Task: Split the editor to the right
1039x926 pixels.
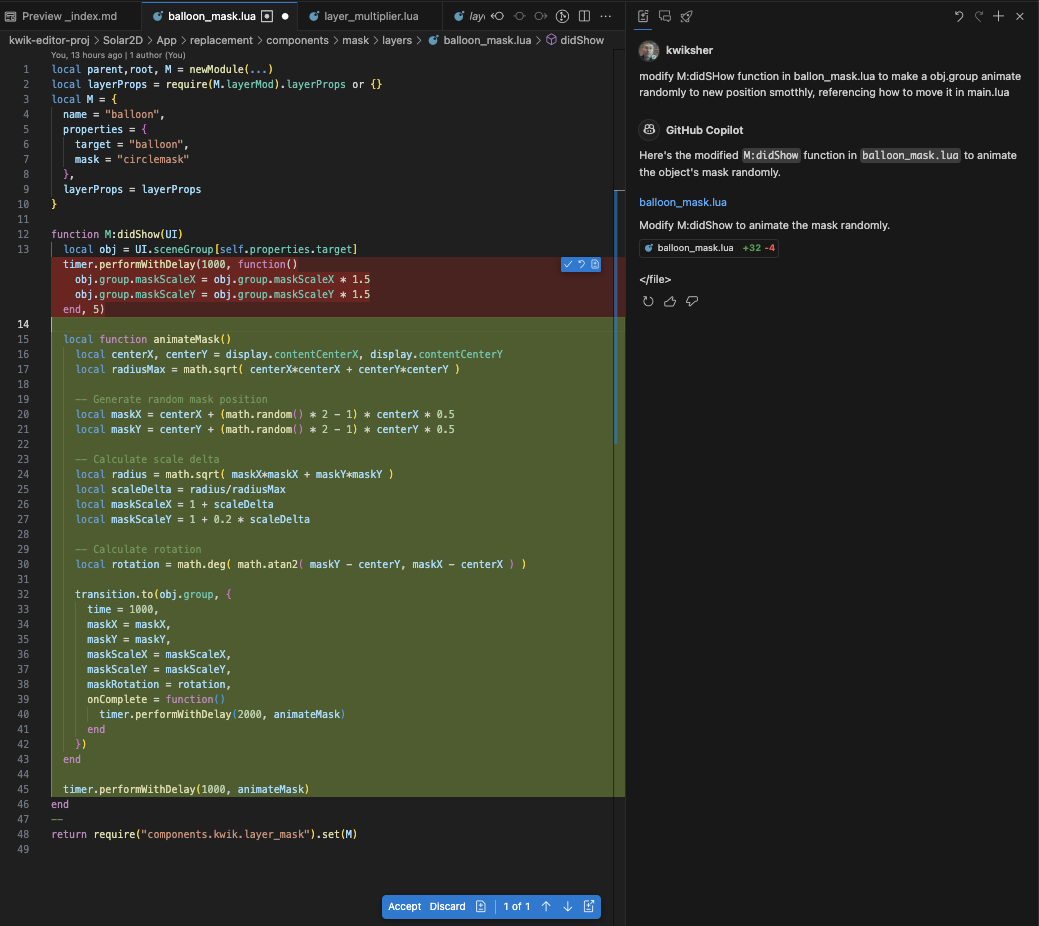Action: 584,16
